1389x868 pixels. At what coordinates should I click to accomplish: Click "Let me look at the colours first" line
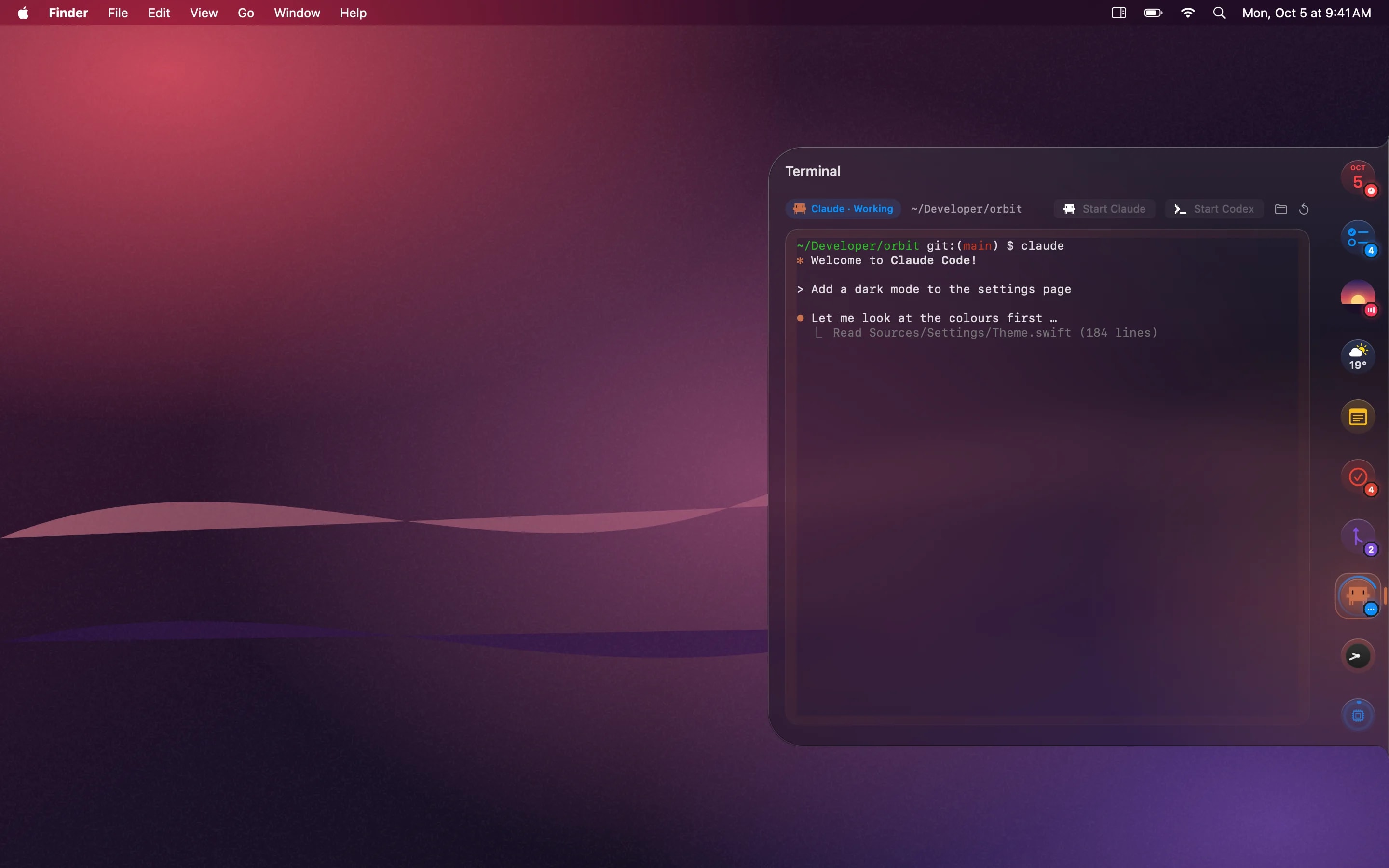pos(927,318)
